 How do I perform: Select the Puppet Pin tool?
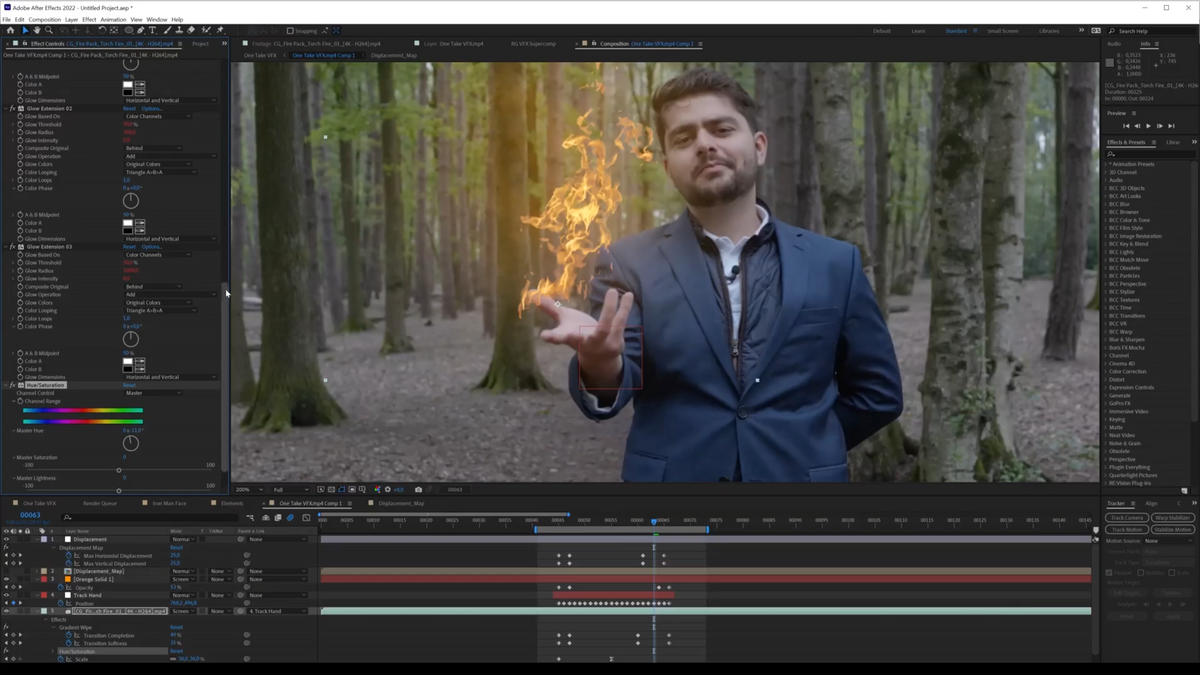pyautogui.click(x=220, y=31)
